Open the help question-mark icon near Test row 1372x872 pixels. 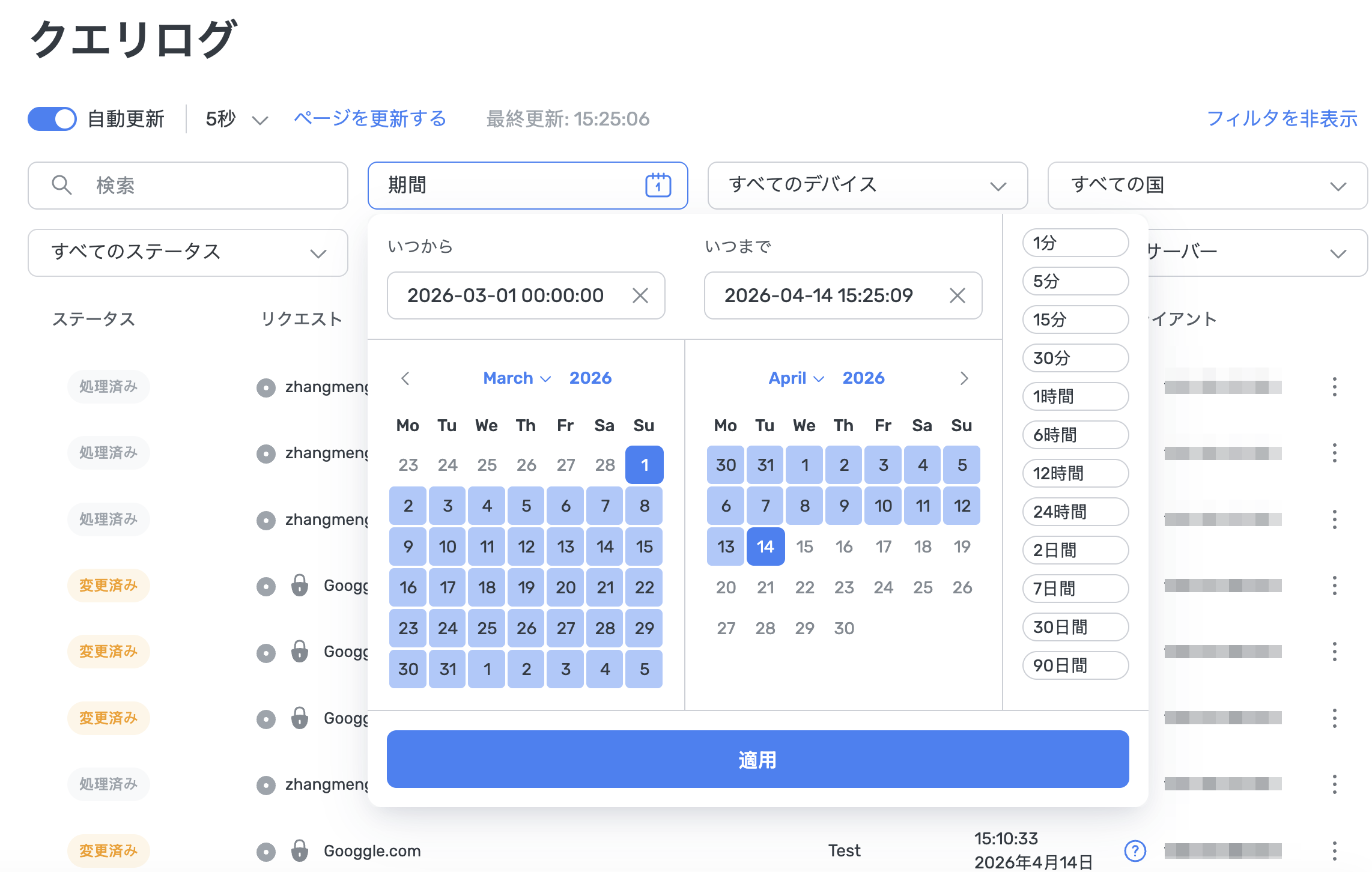(x=1135, y=850)
